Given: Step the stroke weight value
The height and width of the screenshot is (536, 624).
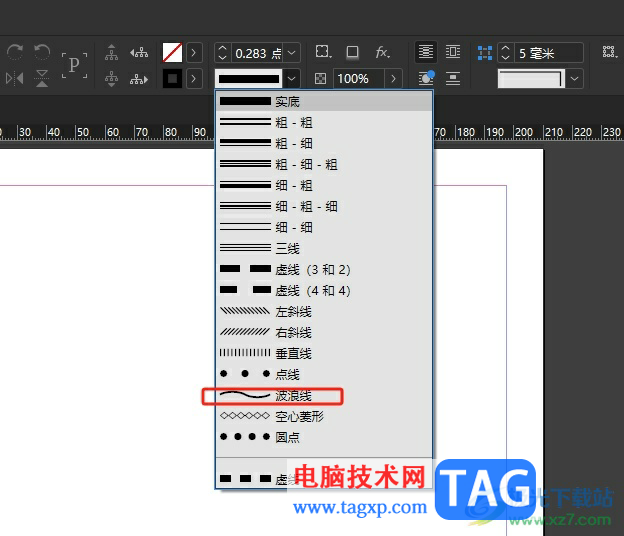Looking at the screenshot, I should pyautogui.click(x=223, y=53).
